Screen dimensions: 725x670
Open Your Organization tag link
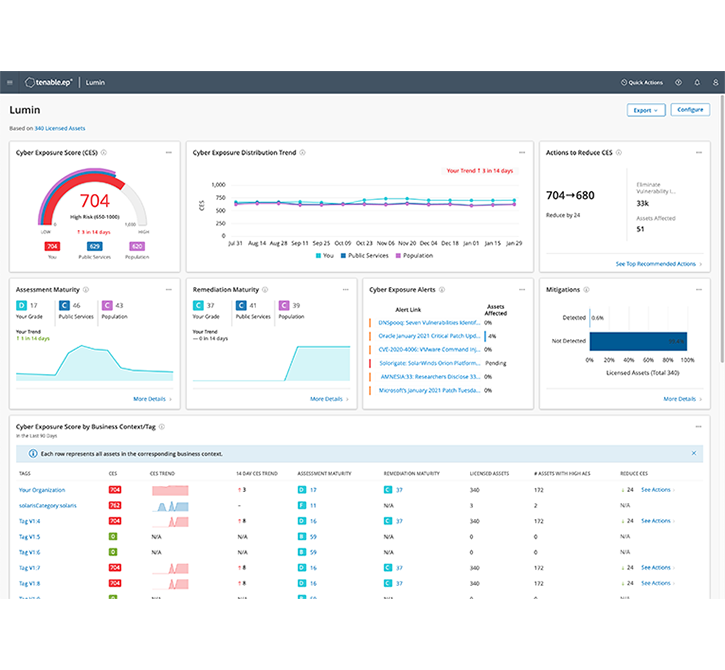pyautogui.click(x=42, y=490)
